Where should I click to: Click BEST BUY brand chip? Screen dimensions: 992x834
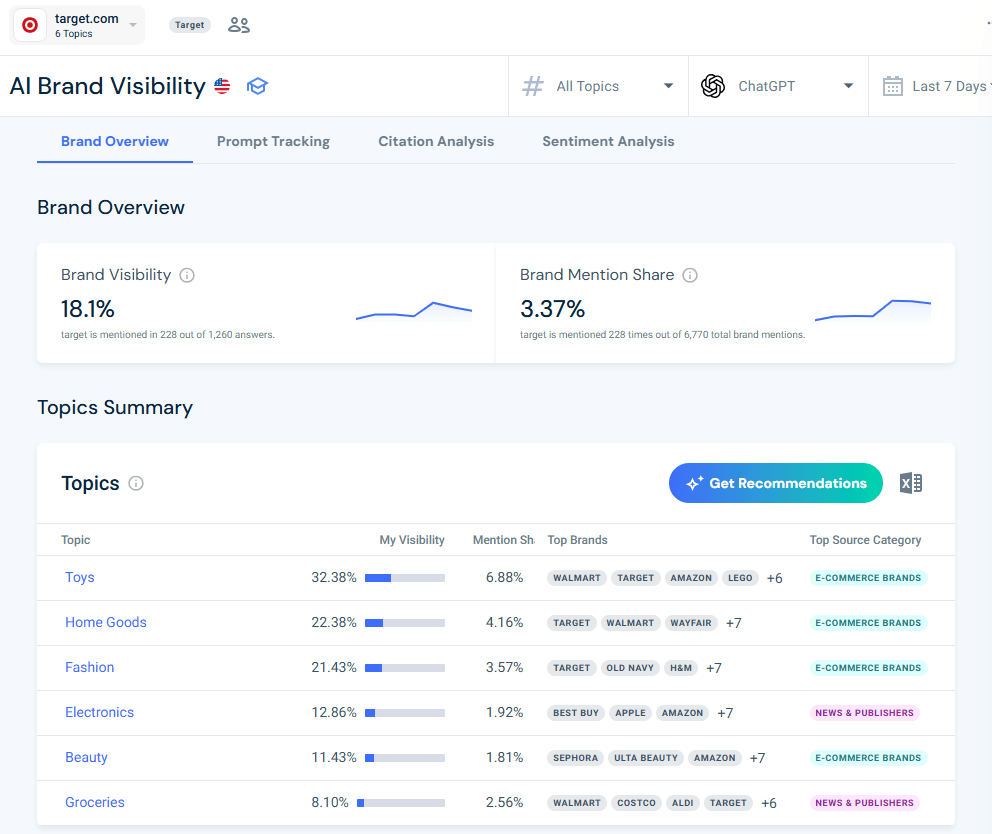(576, 713)
